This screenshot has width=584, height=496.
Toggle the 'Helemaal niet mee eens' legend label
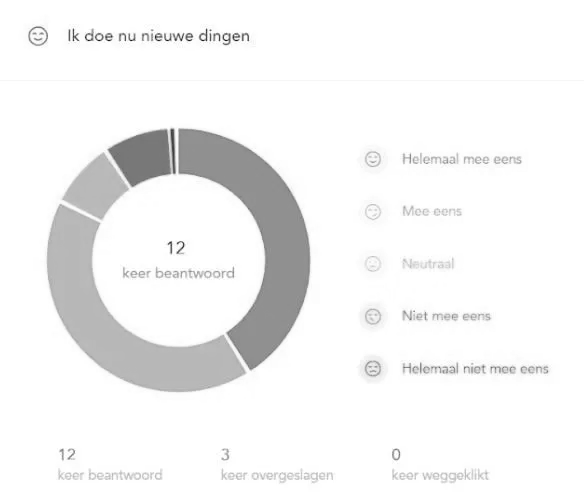tap(475, 369)
